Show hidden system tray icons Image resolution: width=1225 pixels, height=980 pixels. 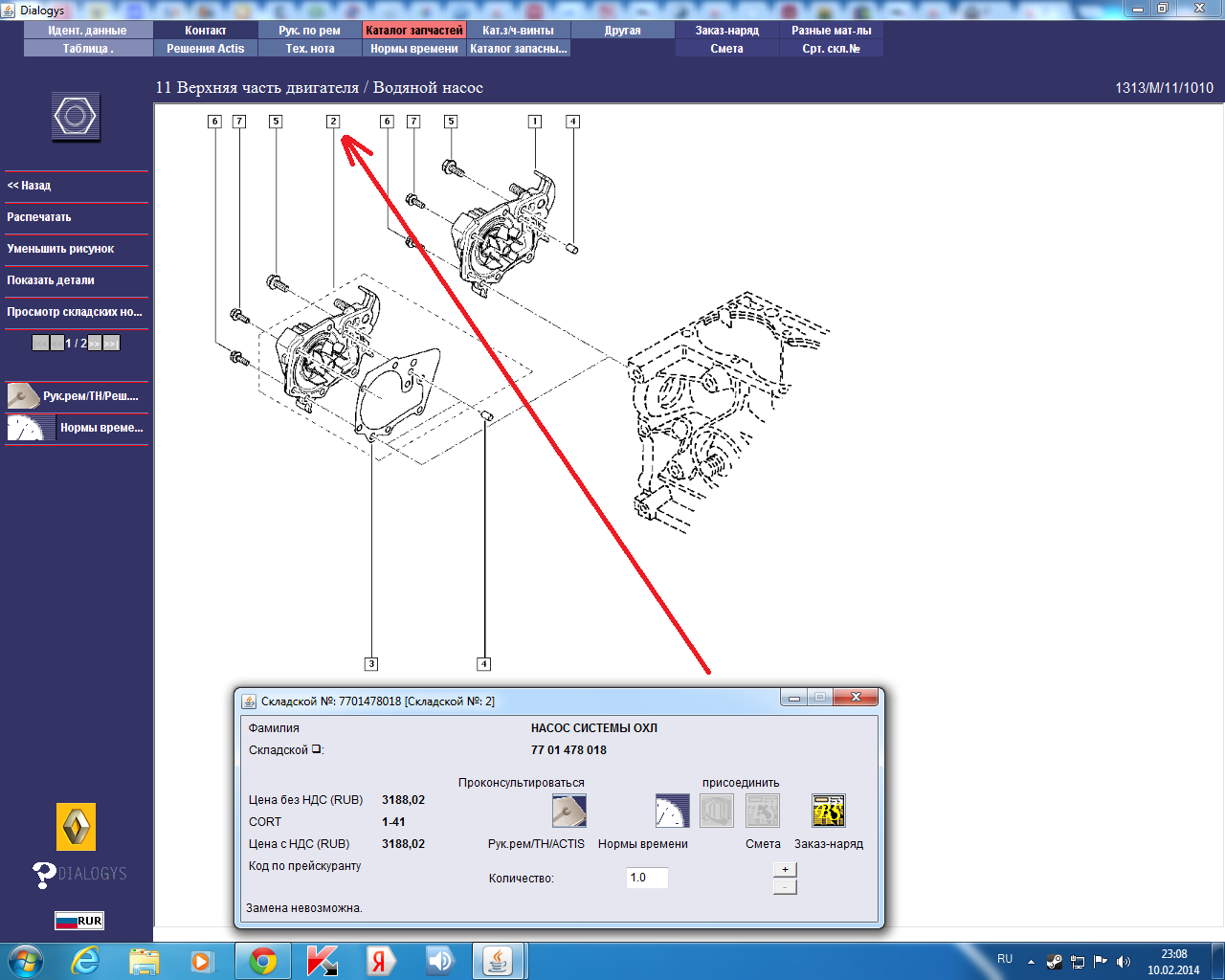point(1031,962)
